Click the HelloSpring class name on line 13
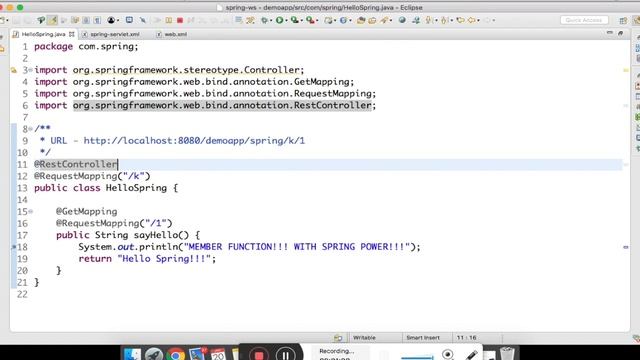The height and width of the screenshot is (360, 640). tap(136, 188)
